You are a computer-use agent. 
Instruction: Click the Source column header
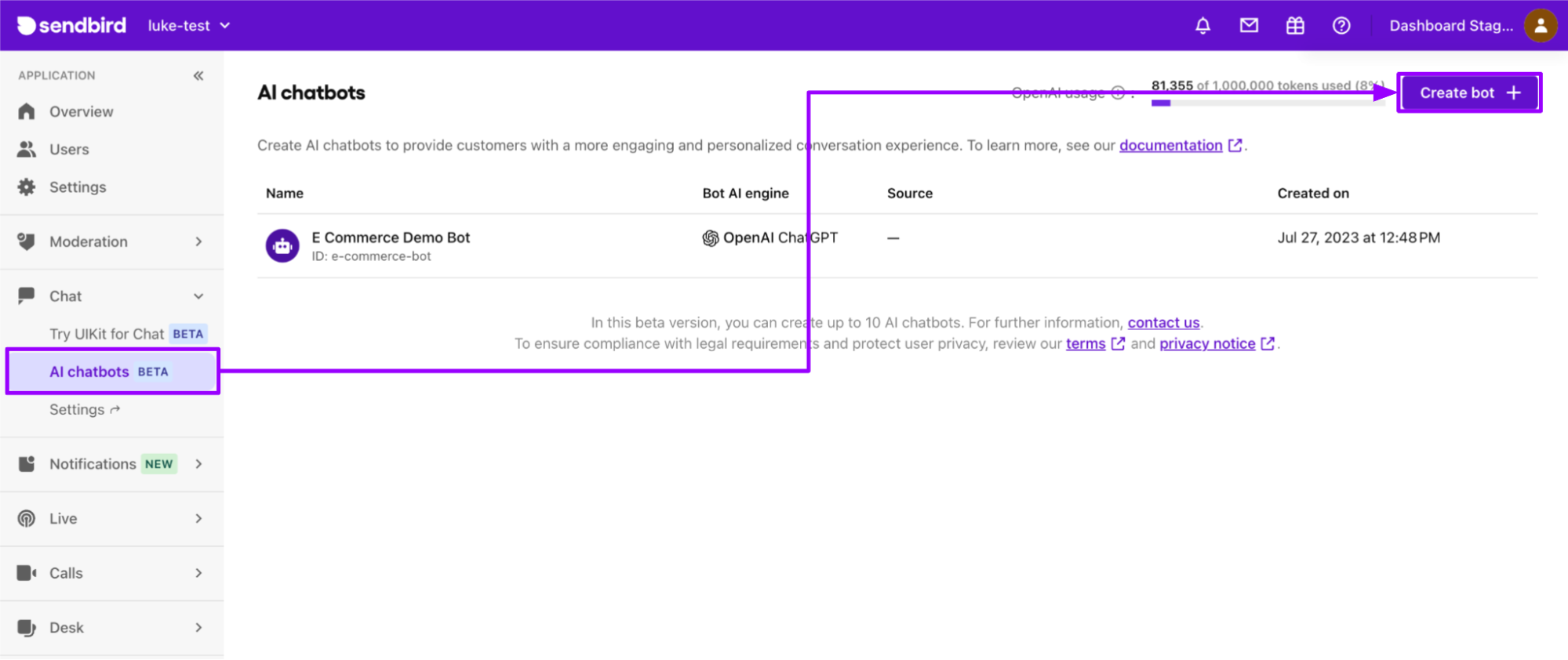910,193
